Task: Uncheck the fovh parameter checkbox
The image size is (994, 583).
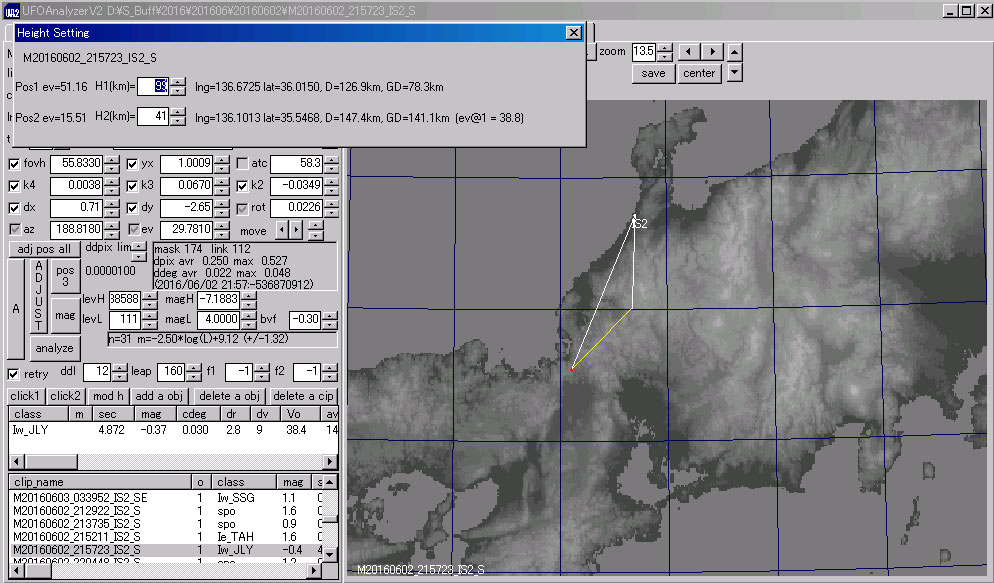Action: (14, 163)
